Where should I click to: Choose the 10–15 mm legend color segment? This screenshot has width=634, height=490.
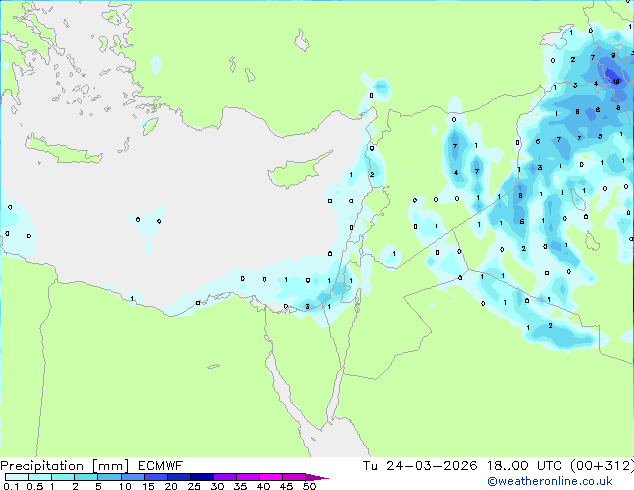coord(132,477)
